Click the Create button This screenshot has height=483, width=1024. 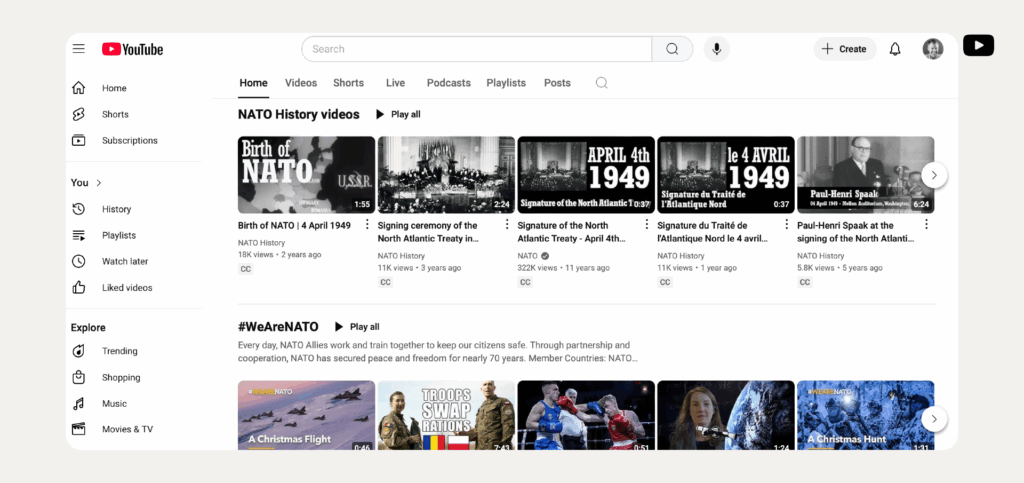(x=844, y=49)
